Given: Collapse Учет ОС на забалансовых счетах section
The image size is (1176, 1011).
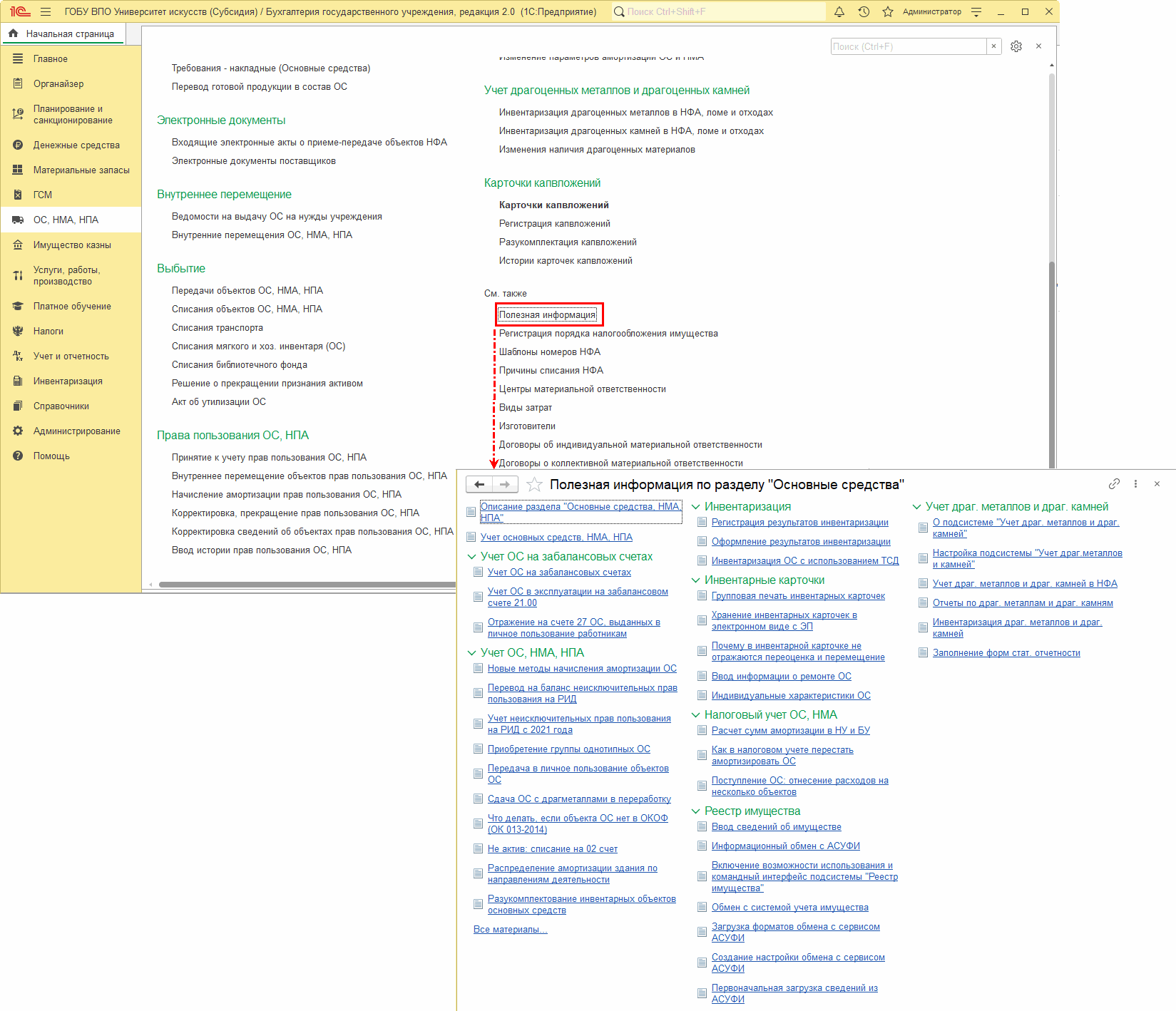Looking at the screenshot, I should pyautogui.click(x=471, y=557).
